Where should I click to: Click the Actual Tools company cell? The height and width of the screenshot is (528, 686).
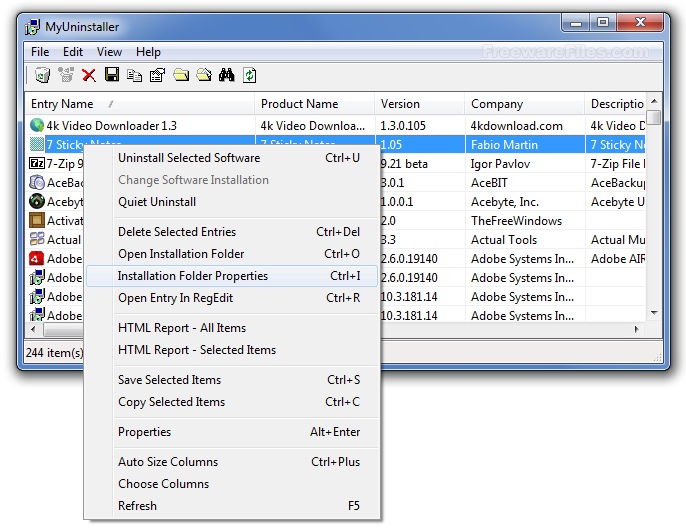tap(525, 240)
